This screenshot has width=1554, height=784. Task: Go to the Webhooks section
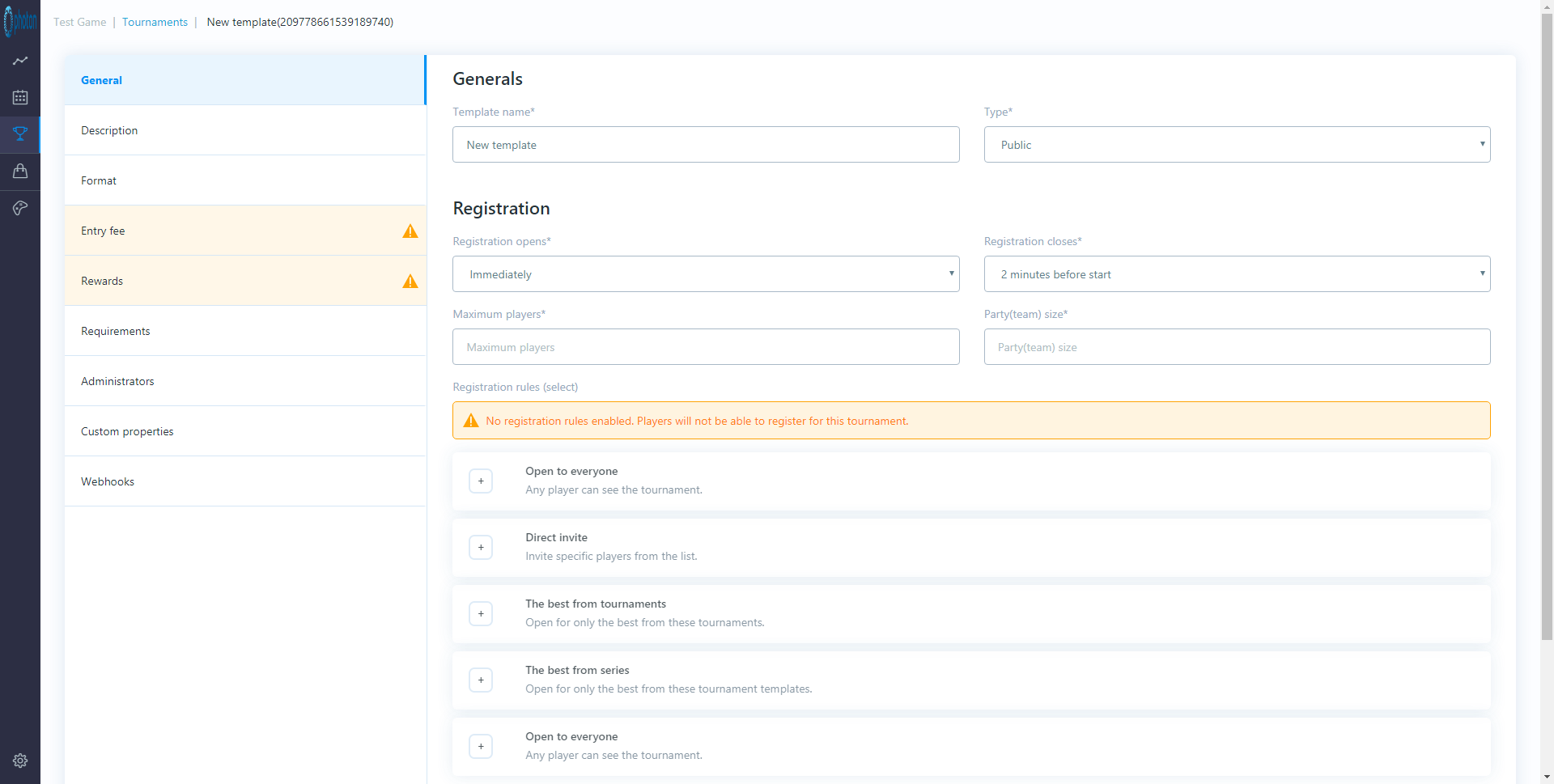108,482
